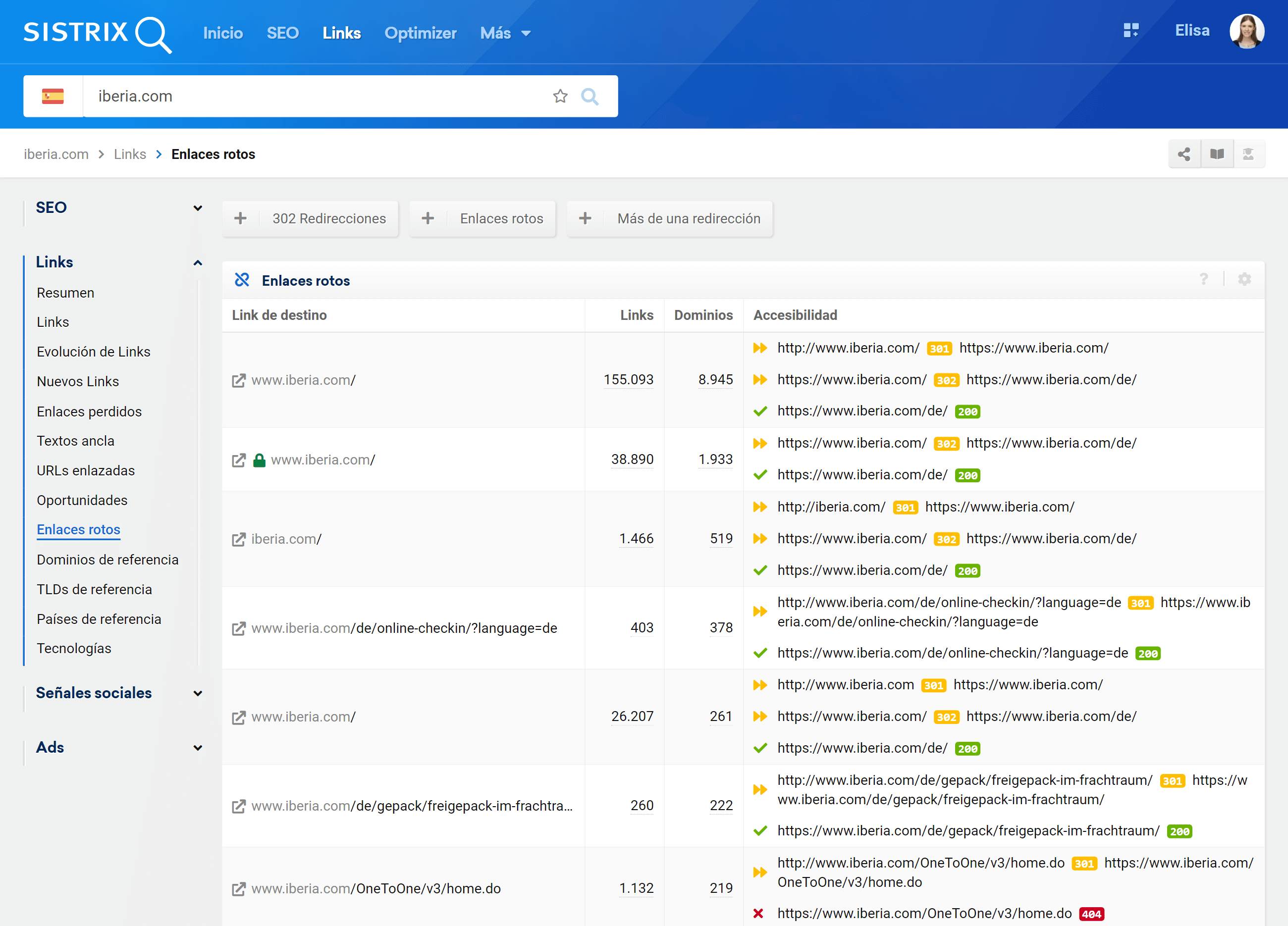1288x926 pixels.
Task: Open external link for iberia.com/ row
Action: pyautogui.click(x=238, y=539)
